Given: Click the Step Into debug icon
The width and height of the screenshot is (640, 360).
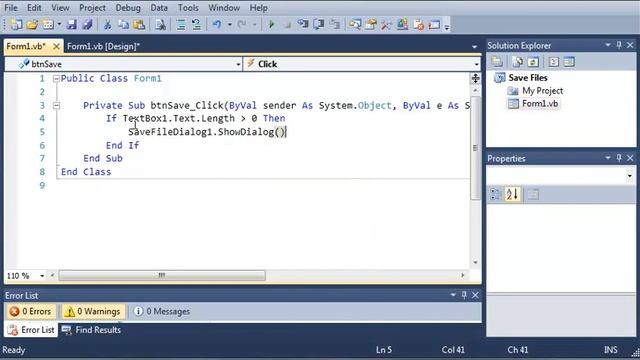Looking at the screenshot, I should (x=303, y=25).
